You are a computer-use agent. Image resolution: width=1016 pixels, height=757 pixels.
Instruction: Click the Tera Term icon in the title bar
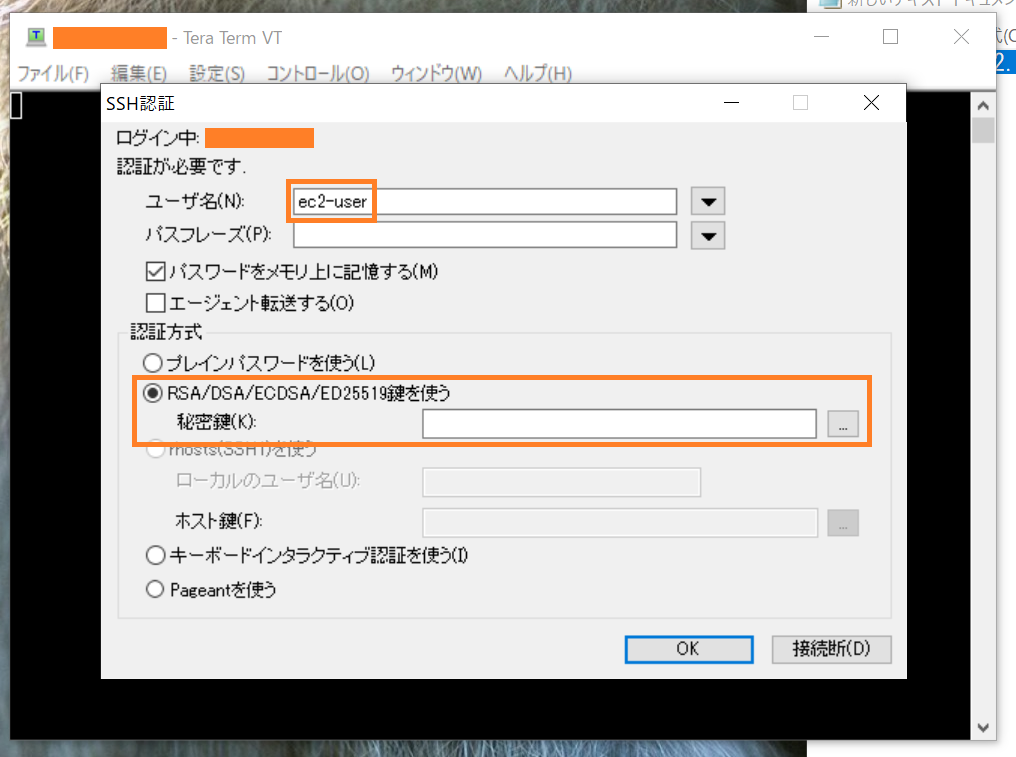pos(35,37)
